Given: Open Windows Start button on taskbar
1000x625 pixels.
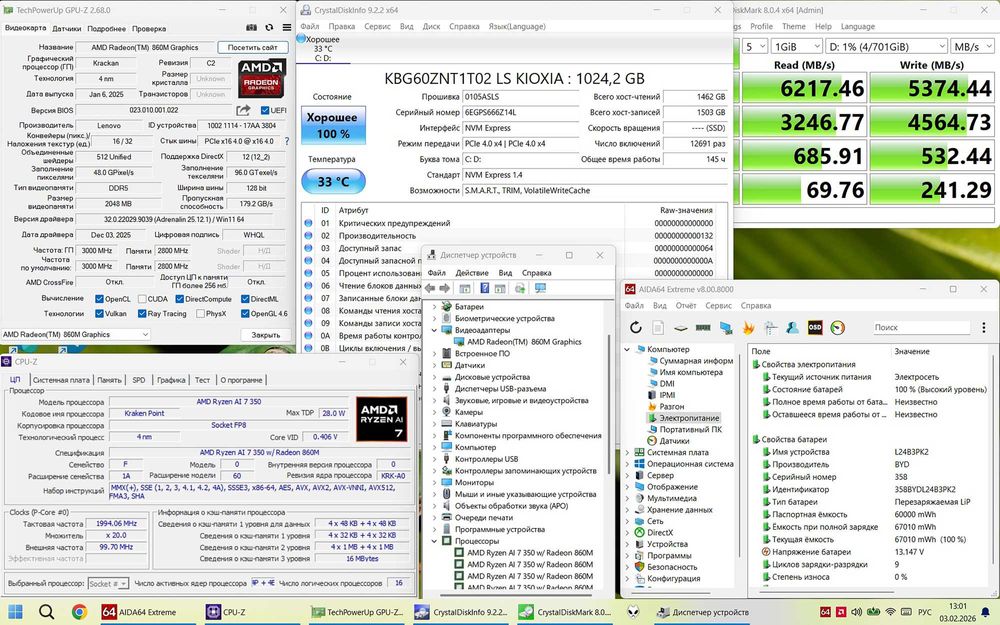Looking at the screenshot, I should pos(15,612).
